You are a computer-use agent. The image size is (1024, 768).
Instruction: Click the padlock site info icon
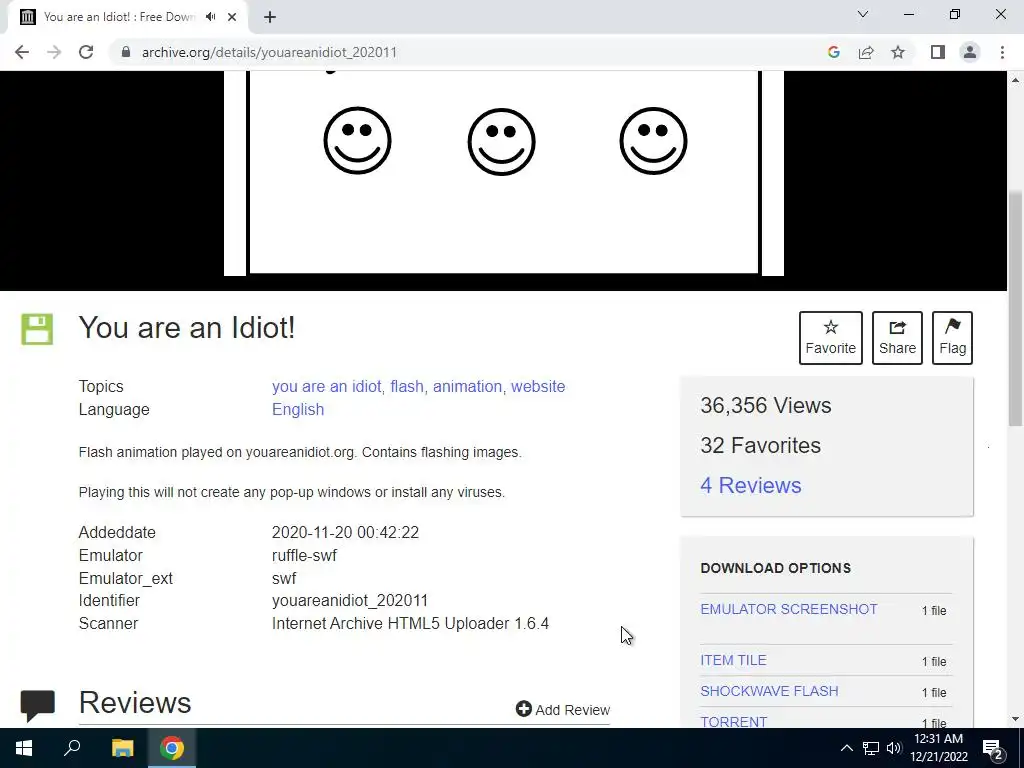[126, 52]
